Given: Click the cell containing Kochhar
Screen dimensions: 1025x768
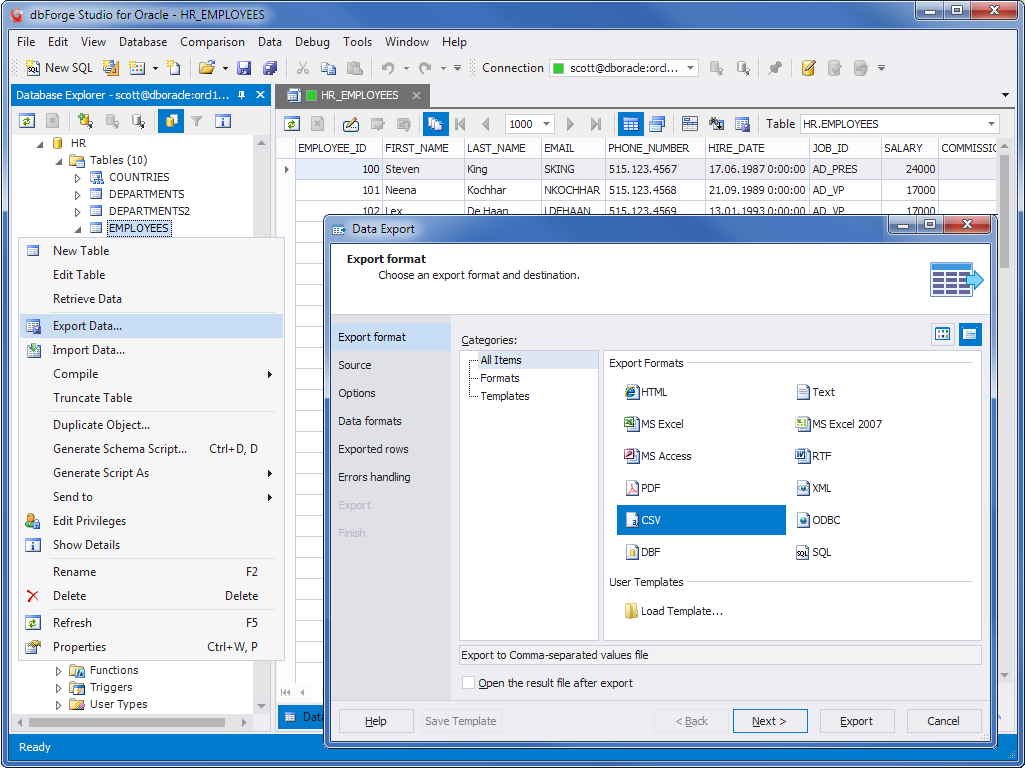Looking at the screenshot, I should (x=502, y=190).
